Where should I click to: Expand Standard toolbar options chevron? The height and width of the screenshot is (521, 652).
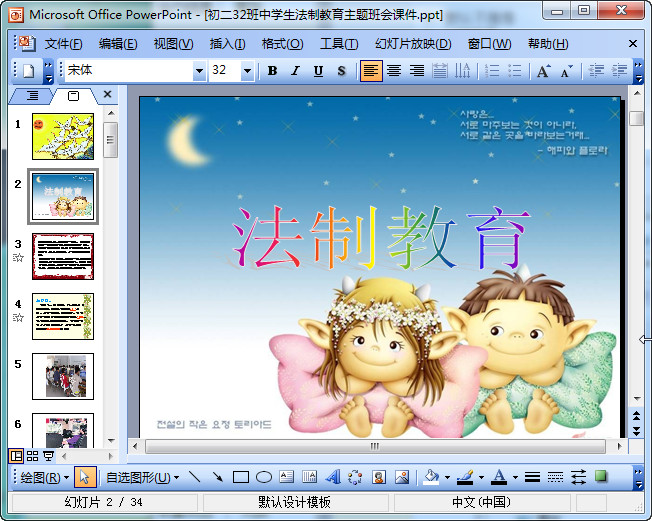pos(49,72)
